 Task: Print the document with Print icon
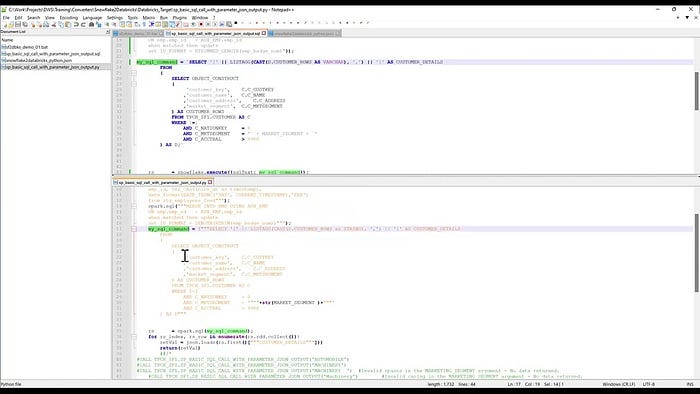tap(46, 24)
